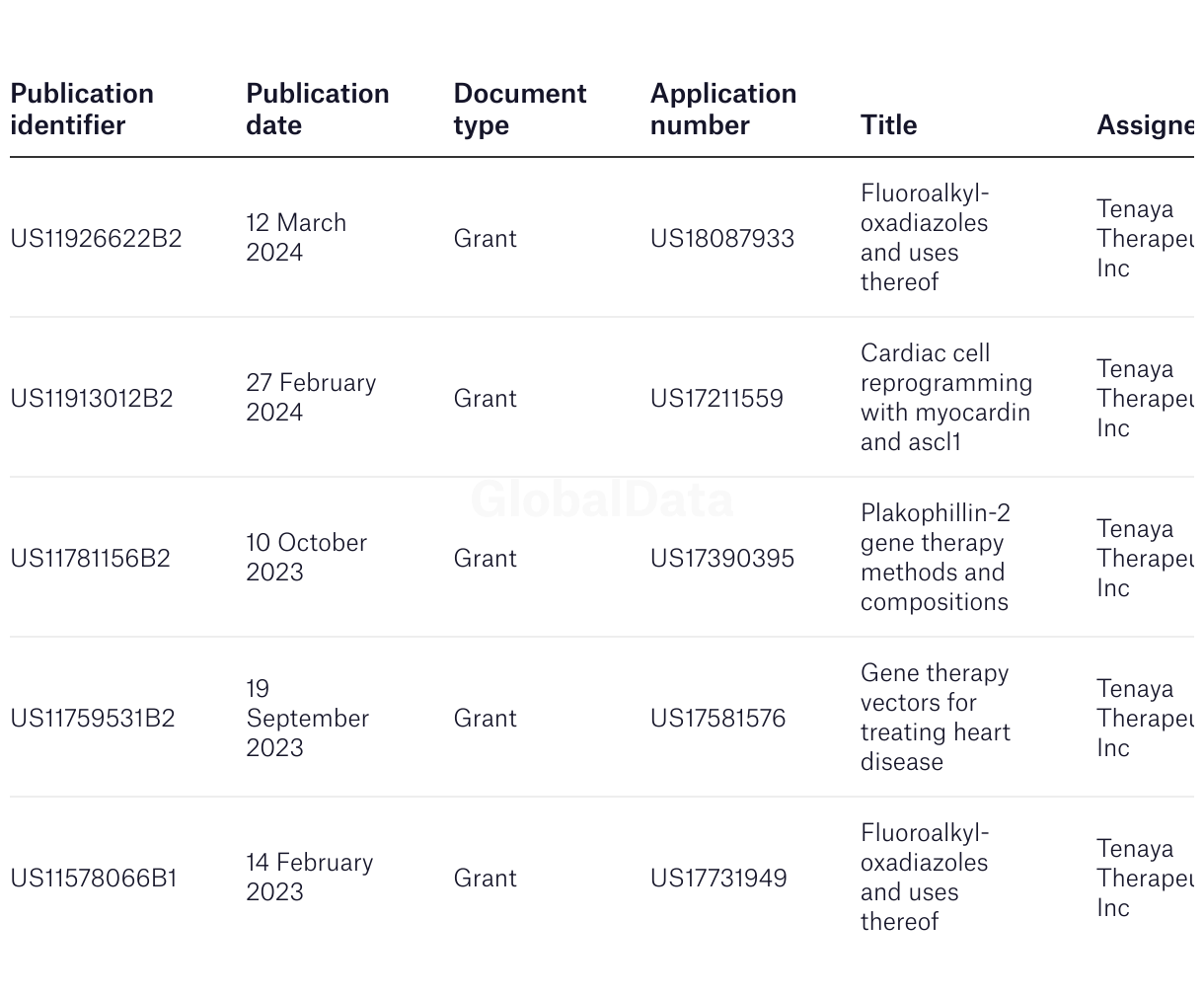Click the 12 March 2024 date cell
The width and height of the screenshot is (1204, 997).
point(296,237)
